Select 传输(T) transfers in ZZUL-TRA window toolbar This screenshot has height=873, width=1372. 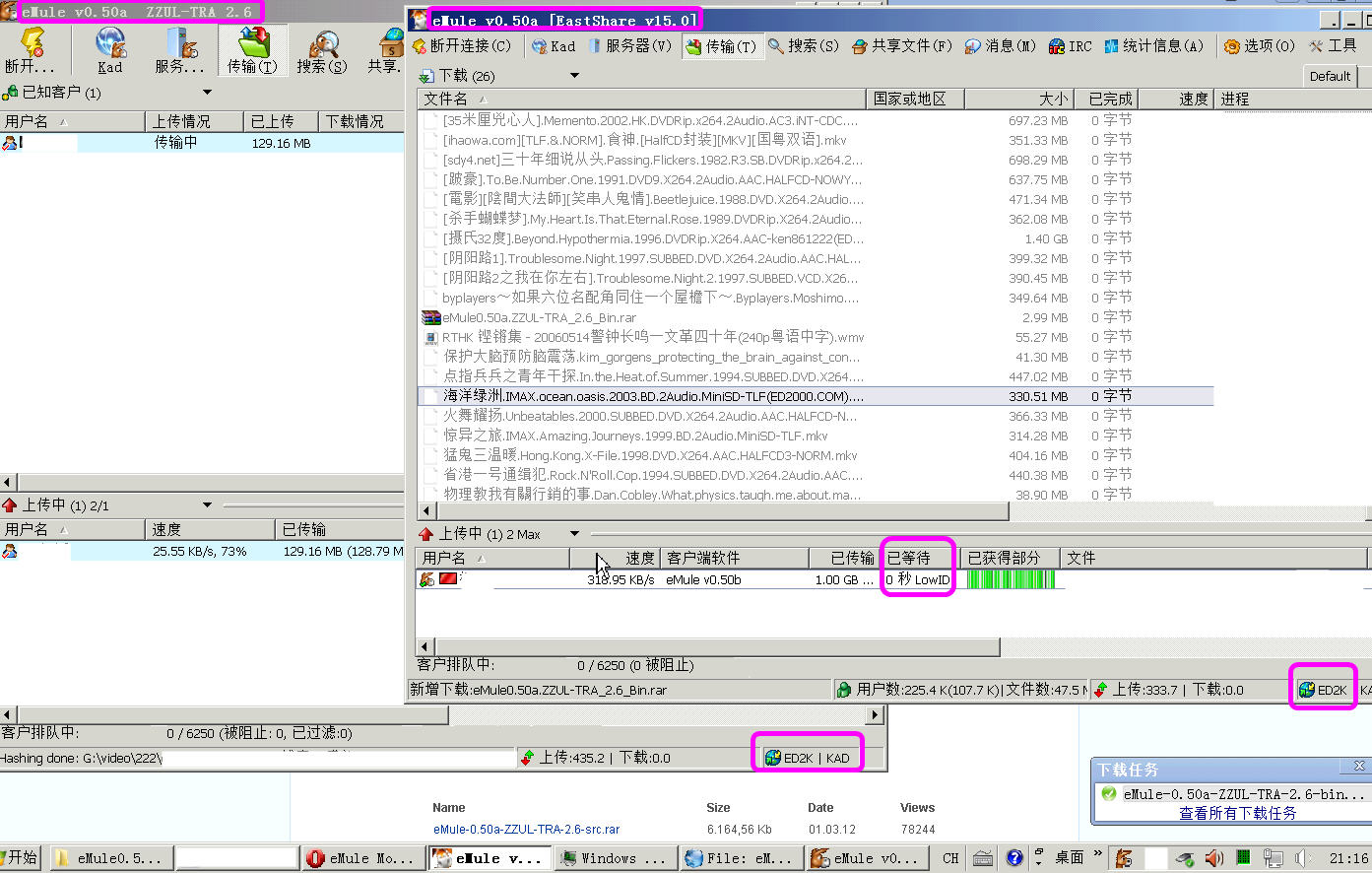click(x=252, y=50)
